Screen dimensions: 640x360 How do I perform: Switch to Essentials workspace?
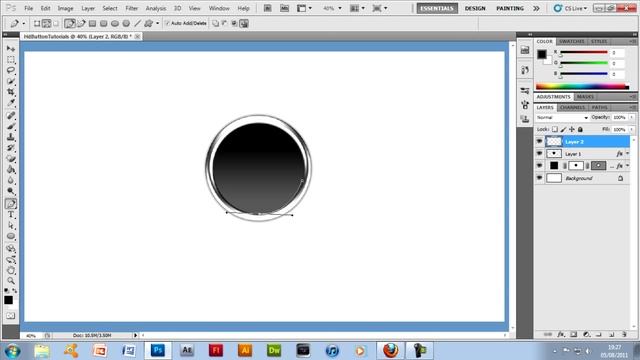click(437, 8)
